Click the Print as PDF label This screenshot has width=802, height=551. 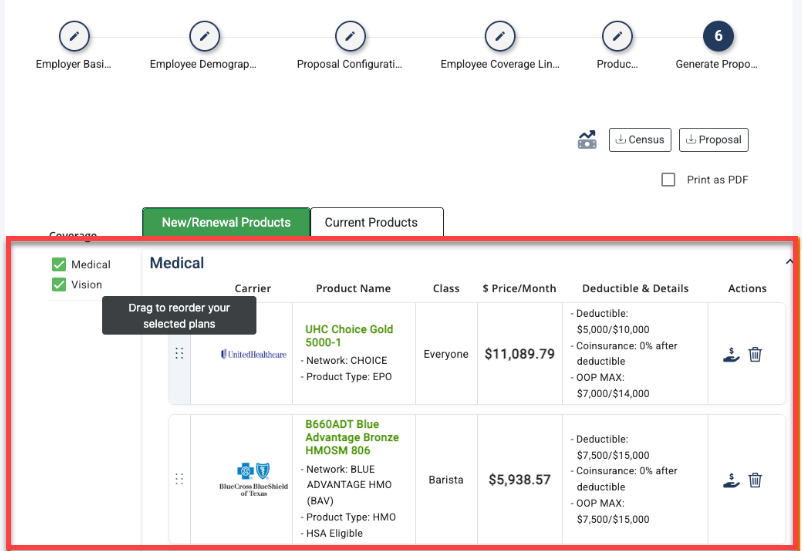click(x=717, y=180)
